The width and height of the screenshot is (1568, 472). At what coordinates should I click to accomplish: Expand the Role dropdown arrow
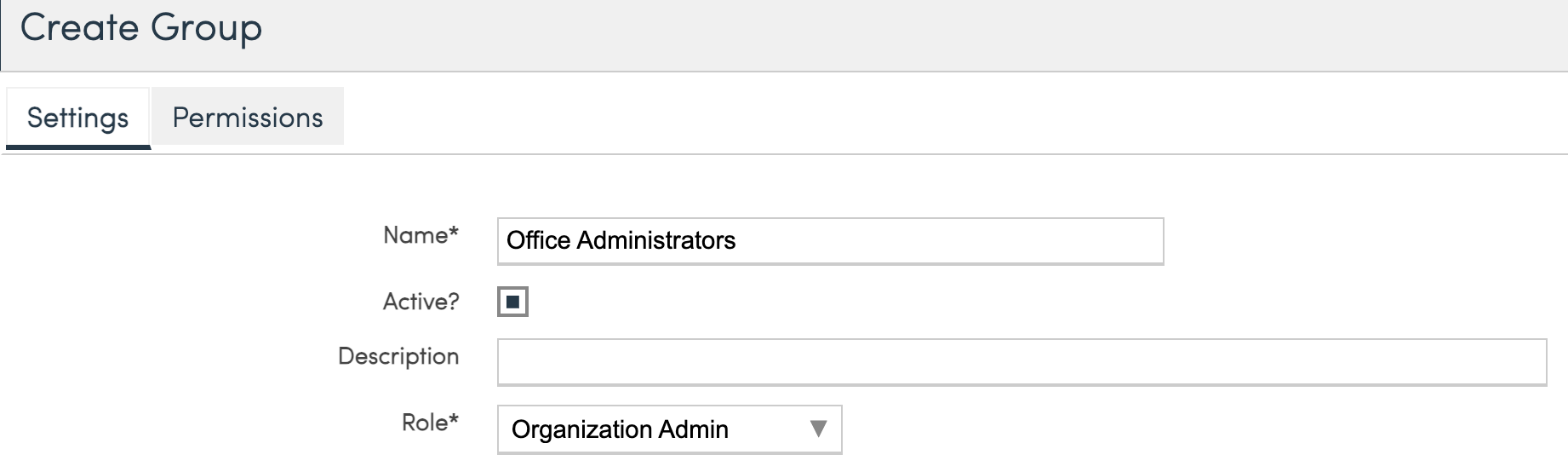point(818,429)
